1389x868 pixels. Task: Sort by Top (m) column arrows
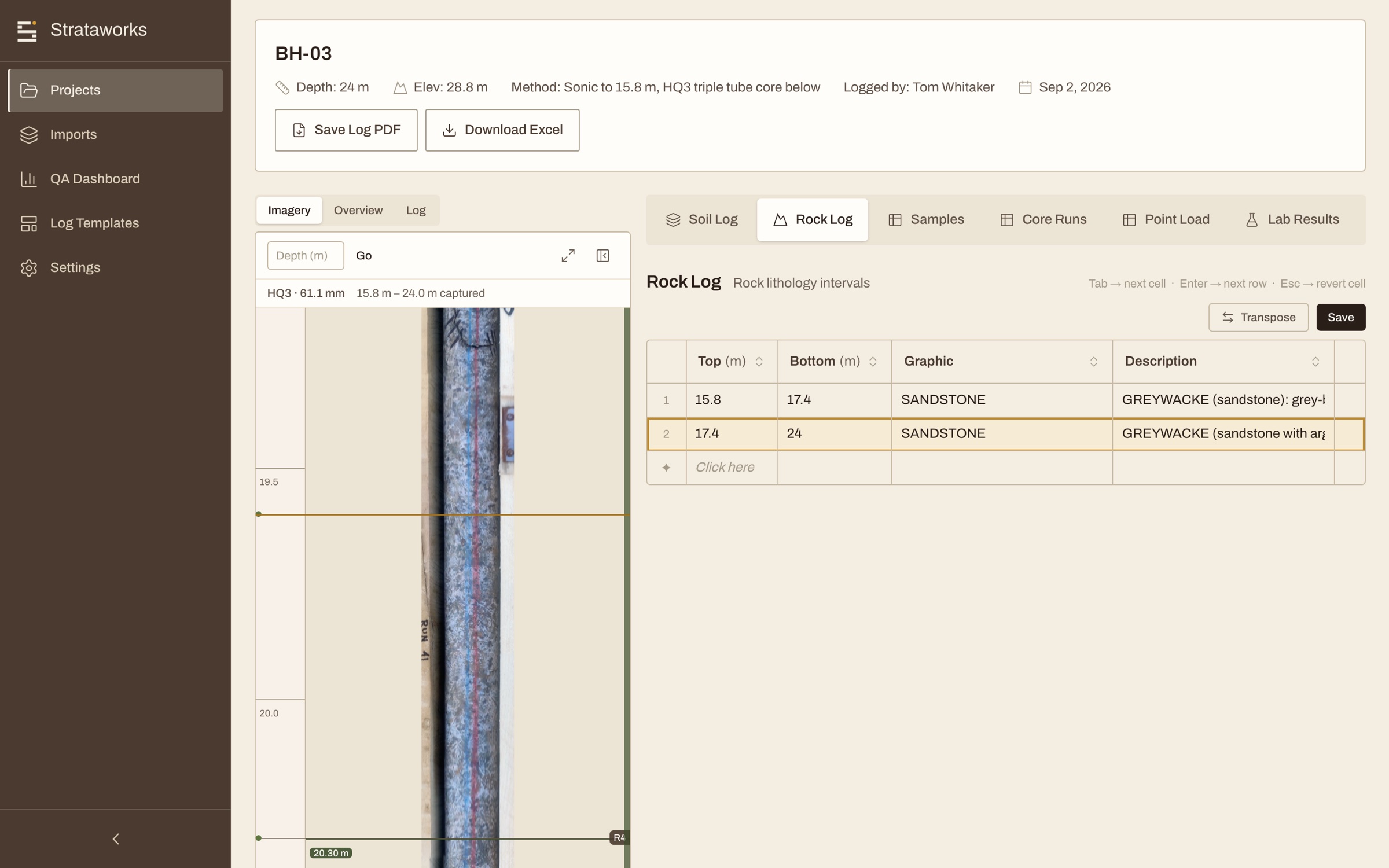[x=759, y=362]
